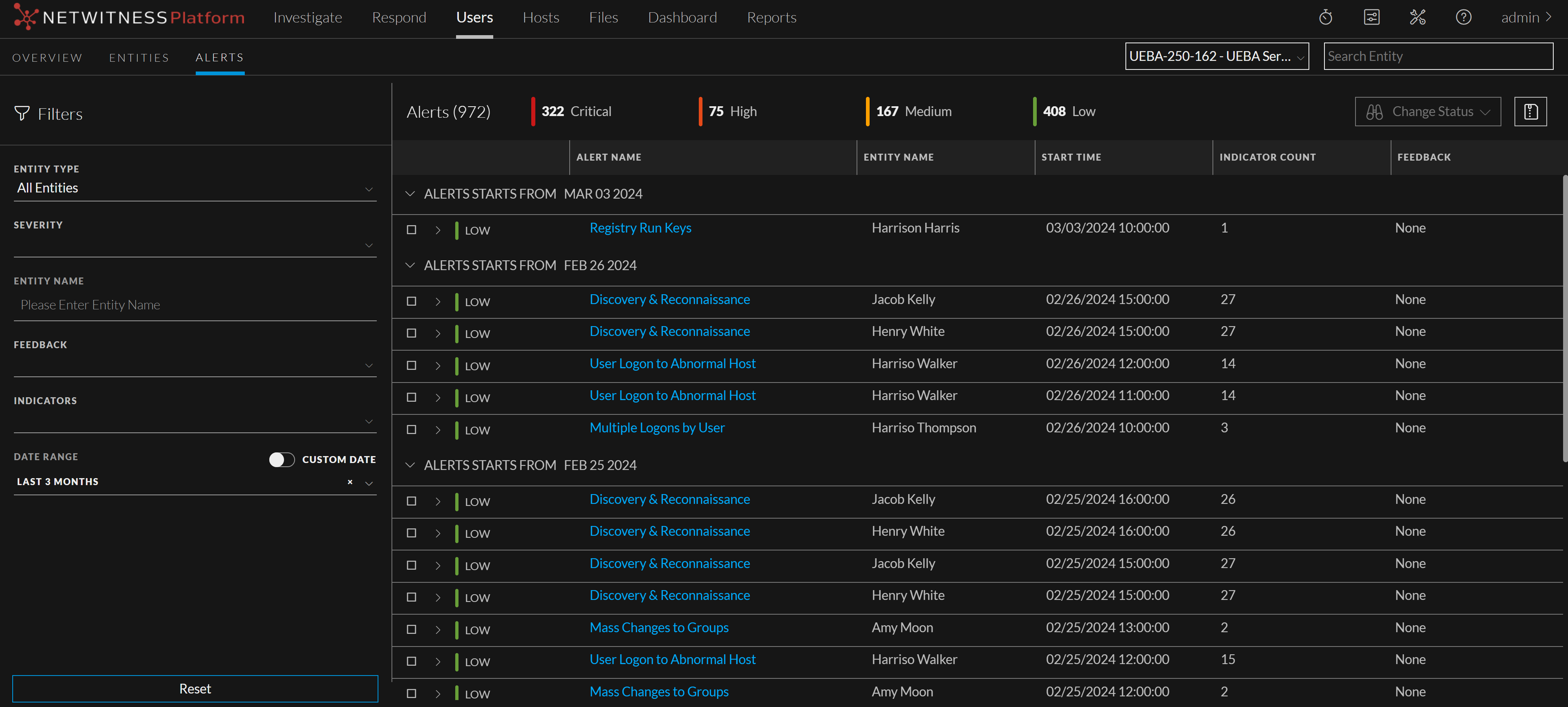The height and width of the screenshot is (707, 1568).
Task: Switch to the Entities tab
Action: [x=139, y=57]
